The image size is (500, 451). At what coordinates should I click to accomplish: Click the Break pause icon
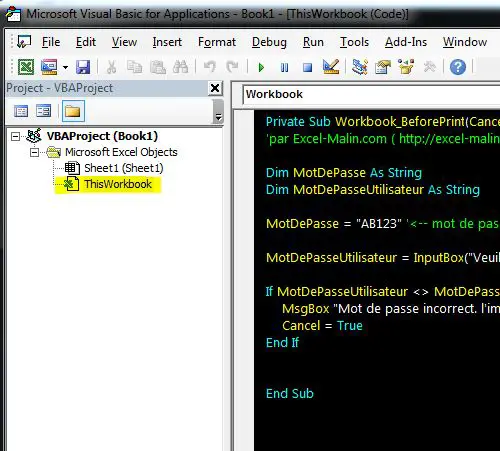284,68
